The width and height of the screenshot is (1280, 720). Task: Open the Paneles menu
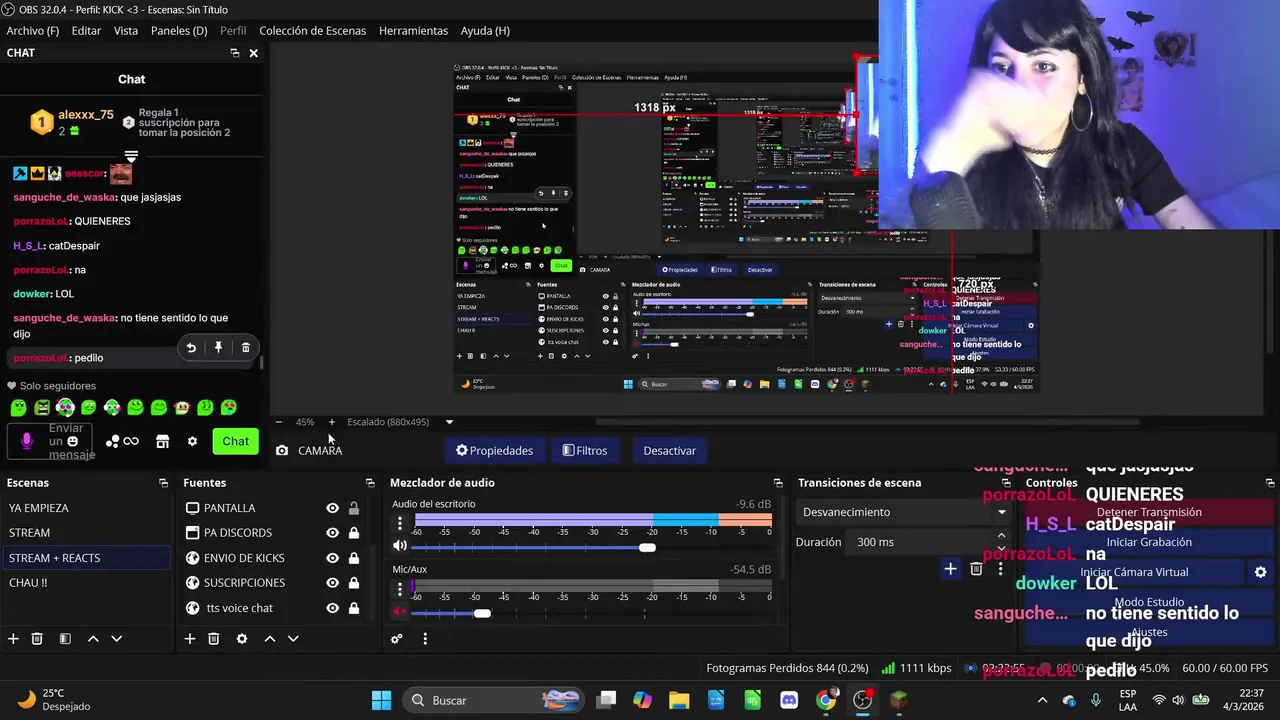click(x=179, y=31)
